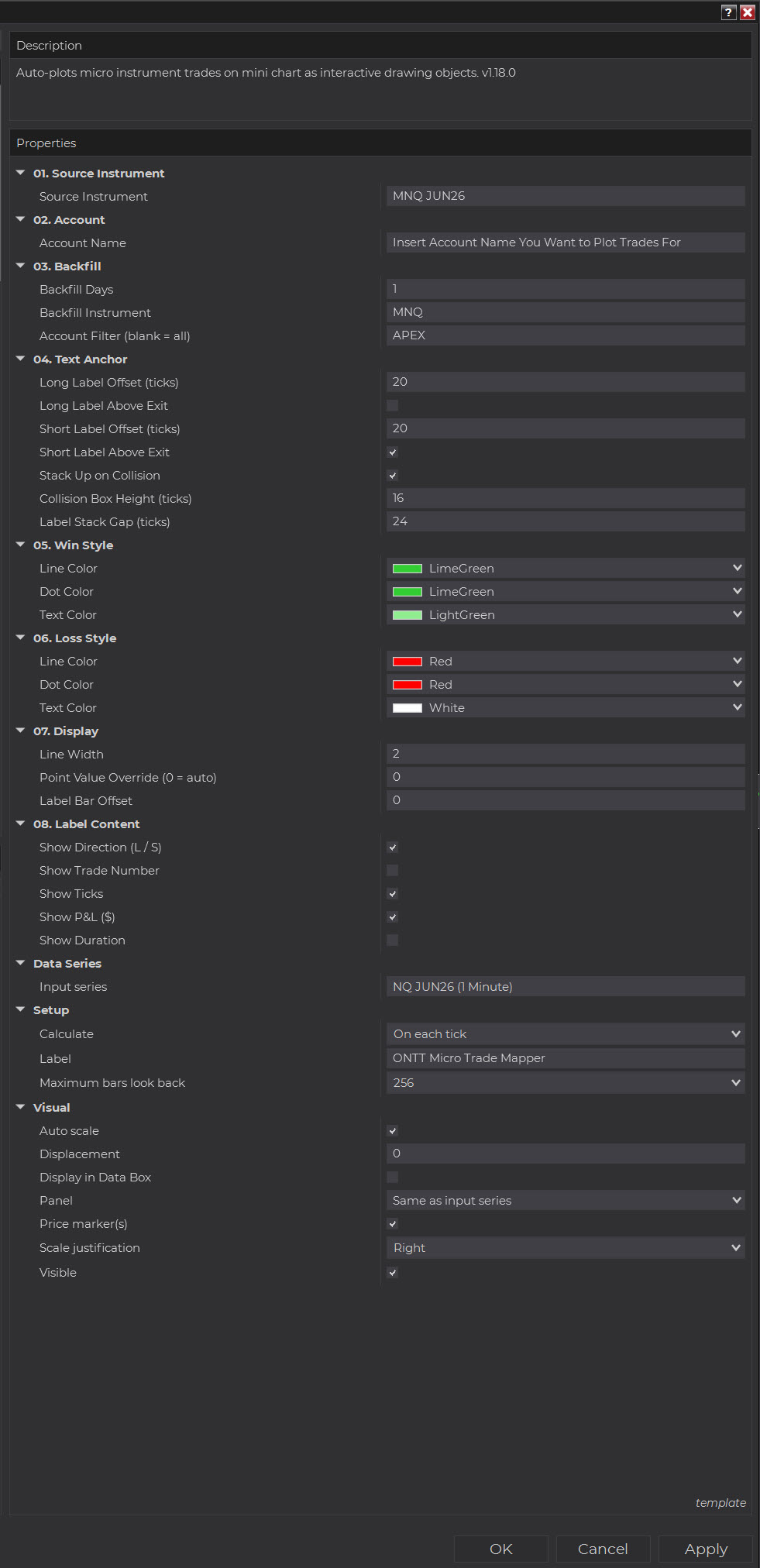
Task: Collapse the Visual section
Action: tap(21, 1107)
